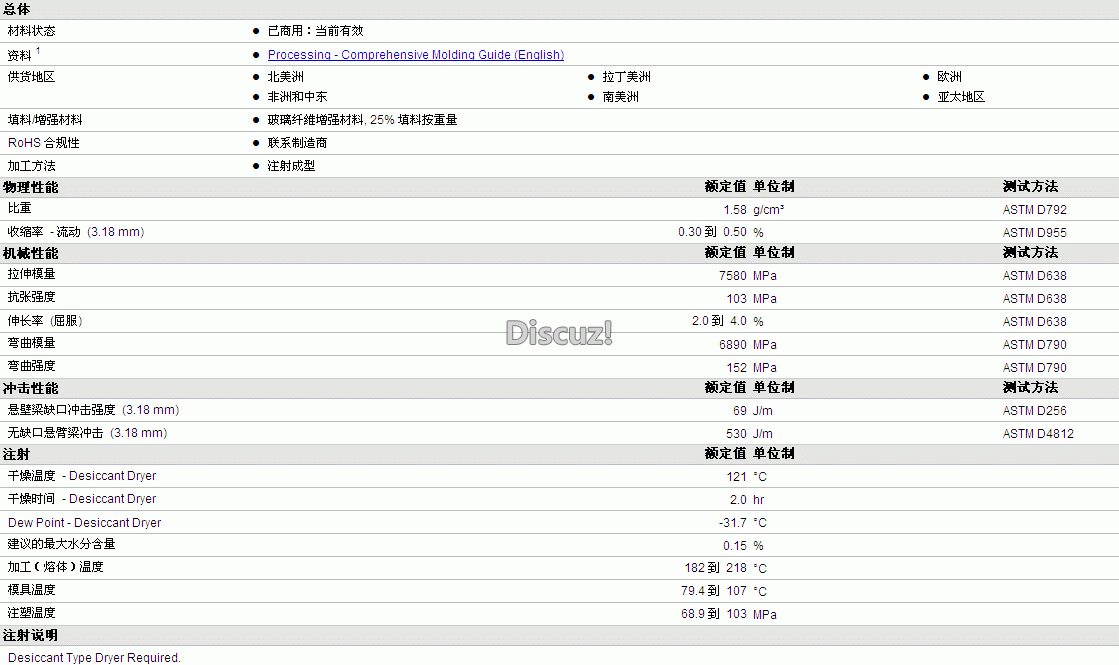Open the Processing - Comprehensive Molding Guide link
Image resolution: width=1119 pixels, height=665 pixels.
(415, 55)
